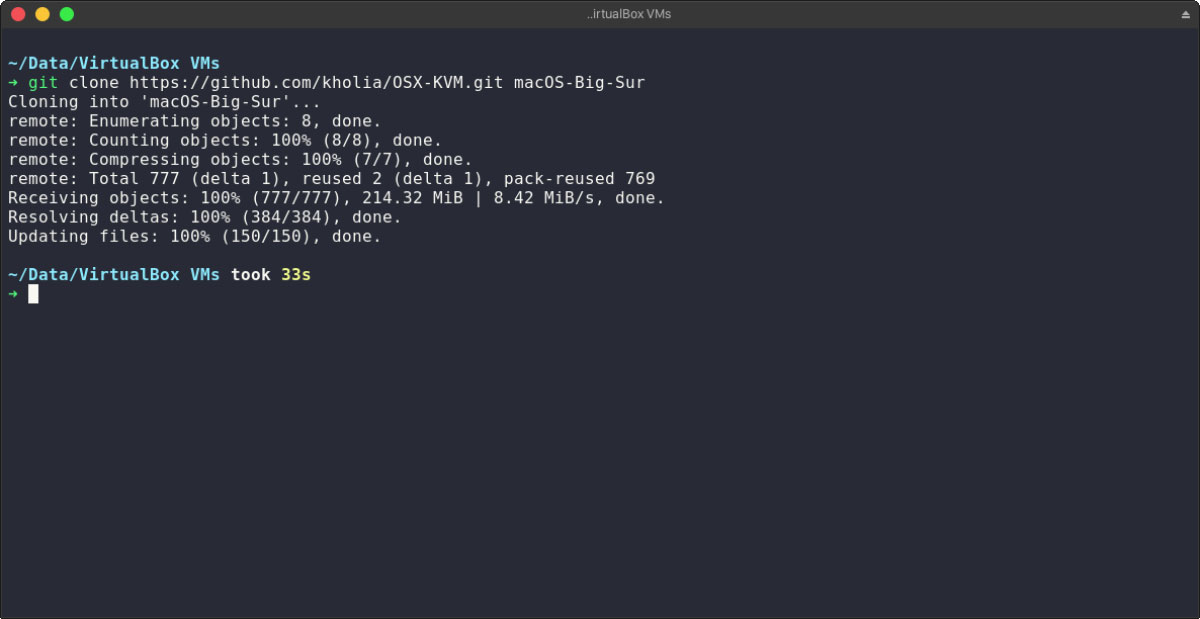The height and width of the screenshot is (619, 1200).
Task: Click the green prompt arrow beside the cursor
Action: point(13,294)
